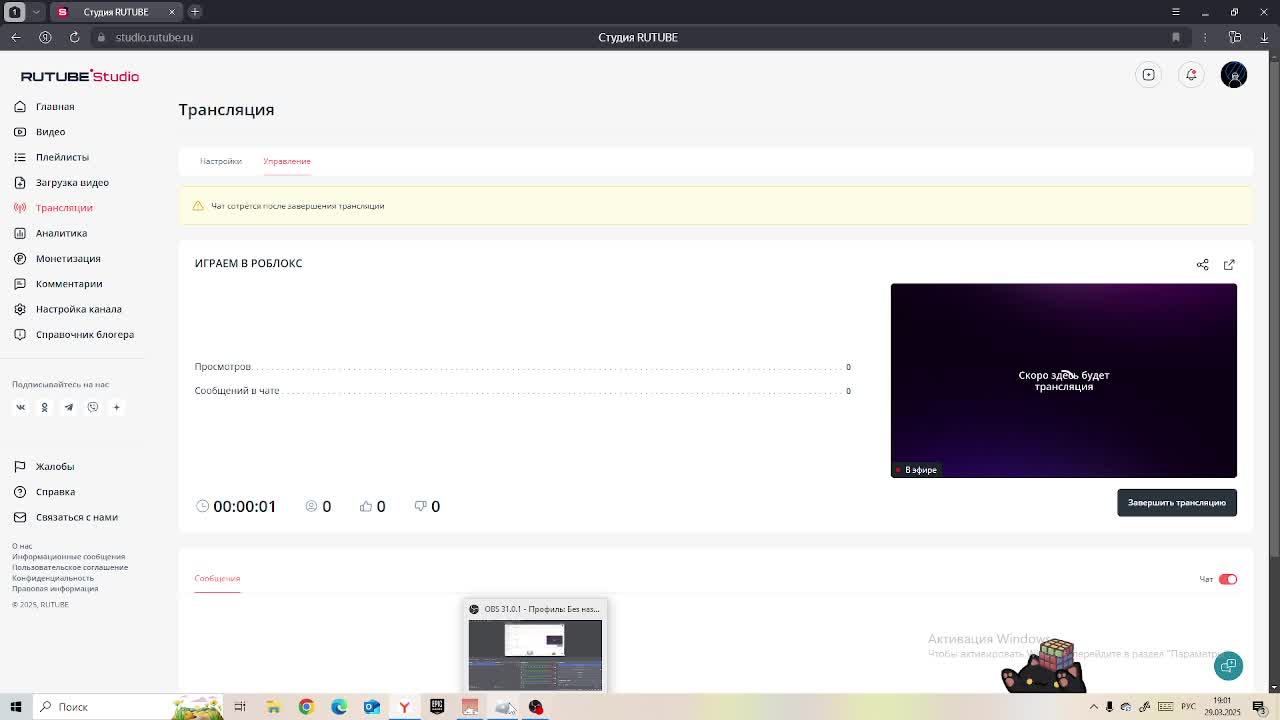The image size is (1280, 720).
Task: Click the share stream icon
Action: click(1203, 264)
